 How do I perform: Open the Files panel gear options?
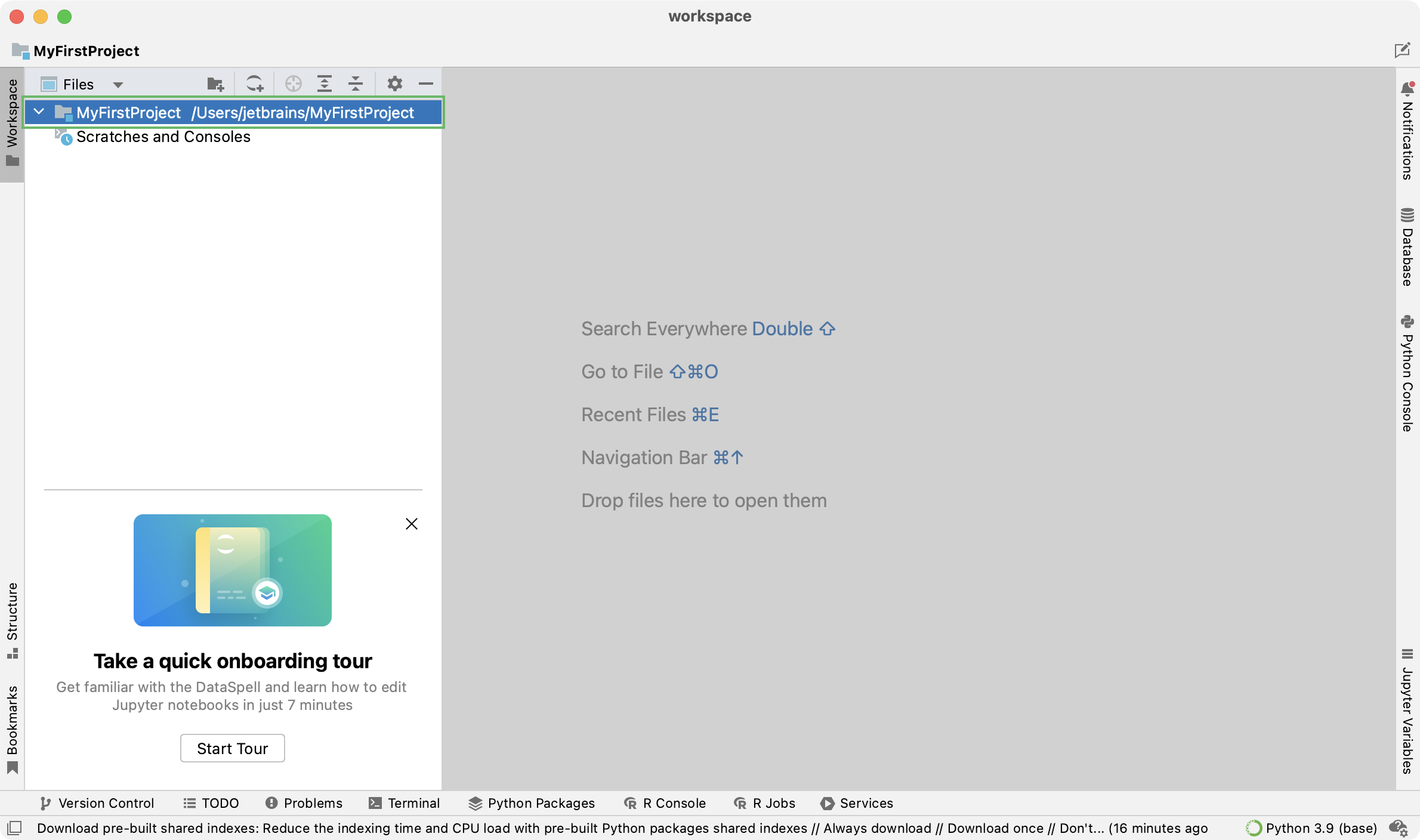coord(394,84)
